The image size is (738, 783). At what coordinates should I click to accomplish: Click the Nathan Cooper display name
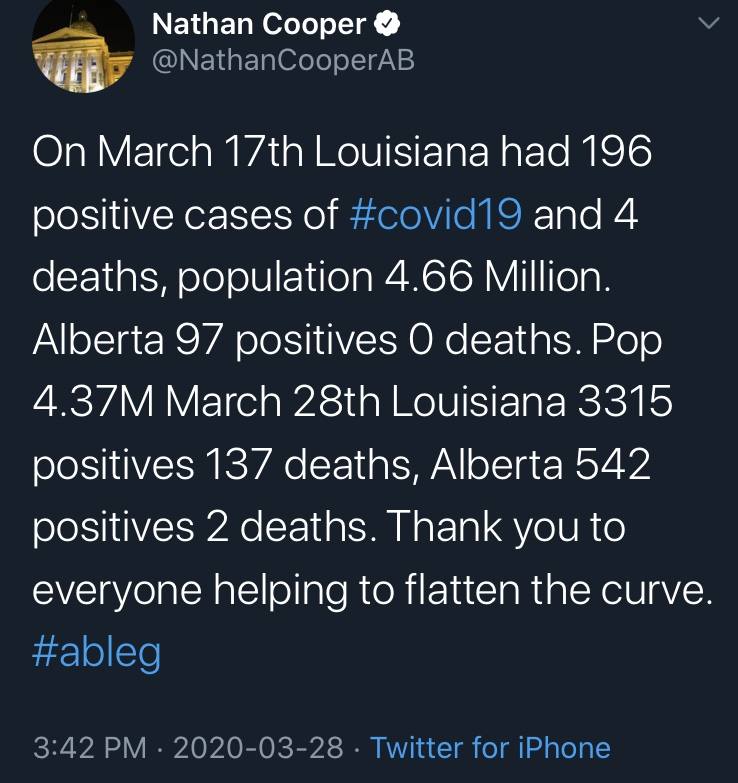pyautogui.click(x=259, y=24)
